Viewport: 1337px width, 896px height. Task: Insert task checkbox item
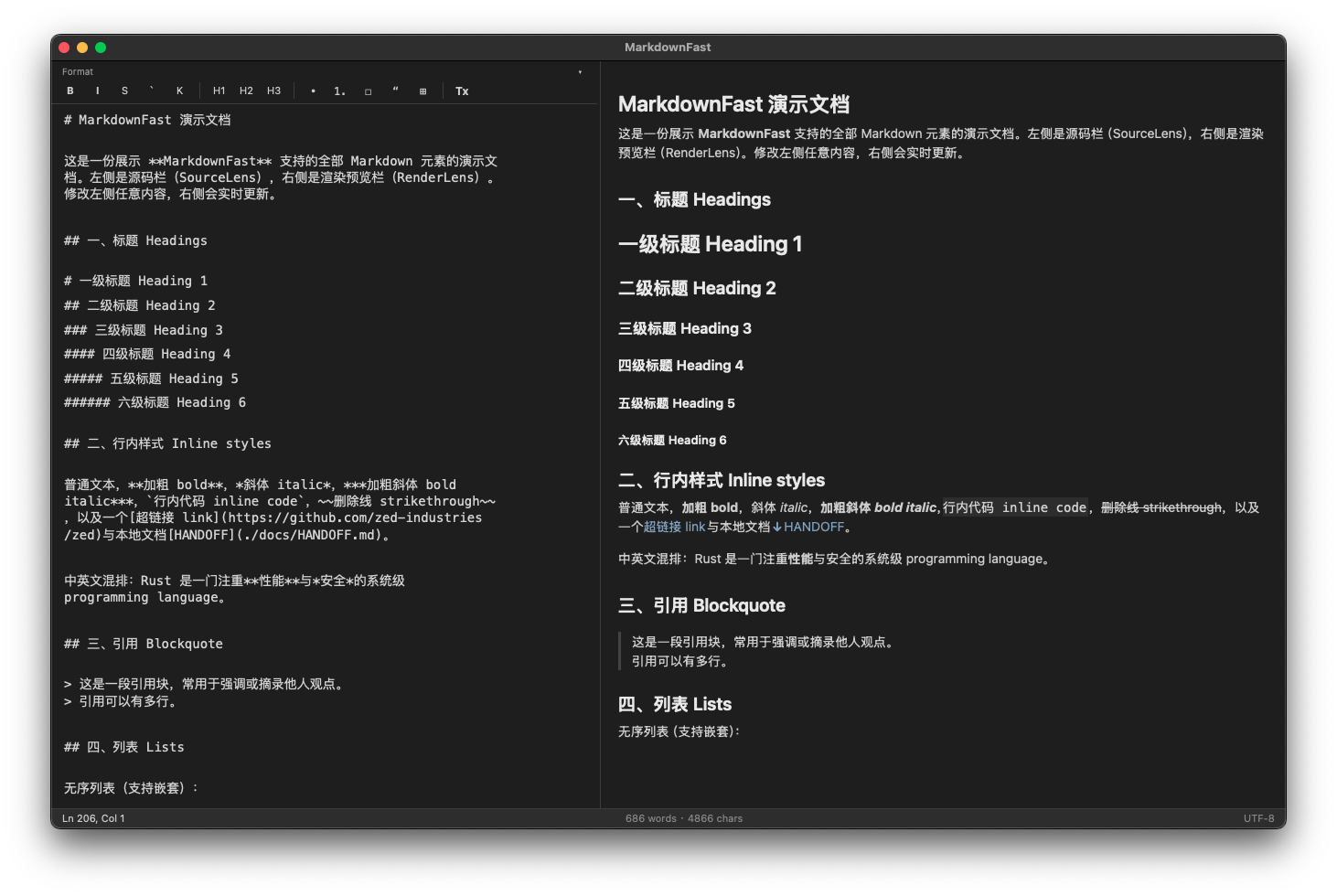tap(368, 91)
